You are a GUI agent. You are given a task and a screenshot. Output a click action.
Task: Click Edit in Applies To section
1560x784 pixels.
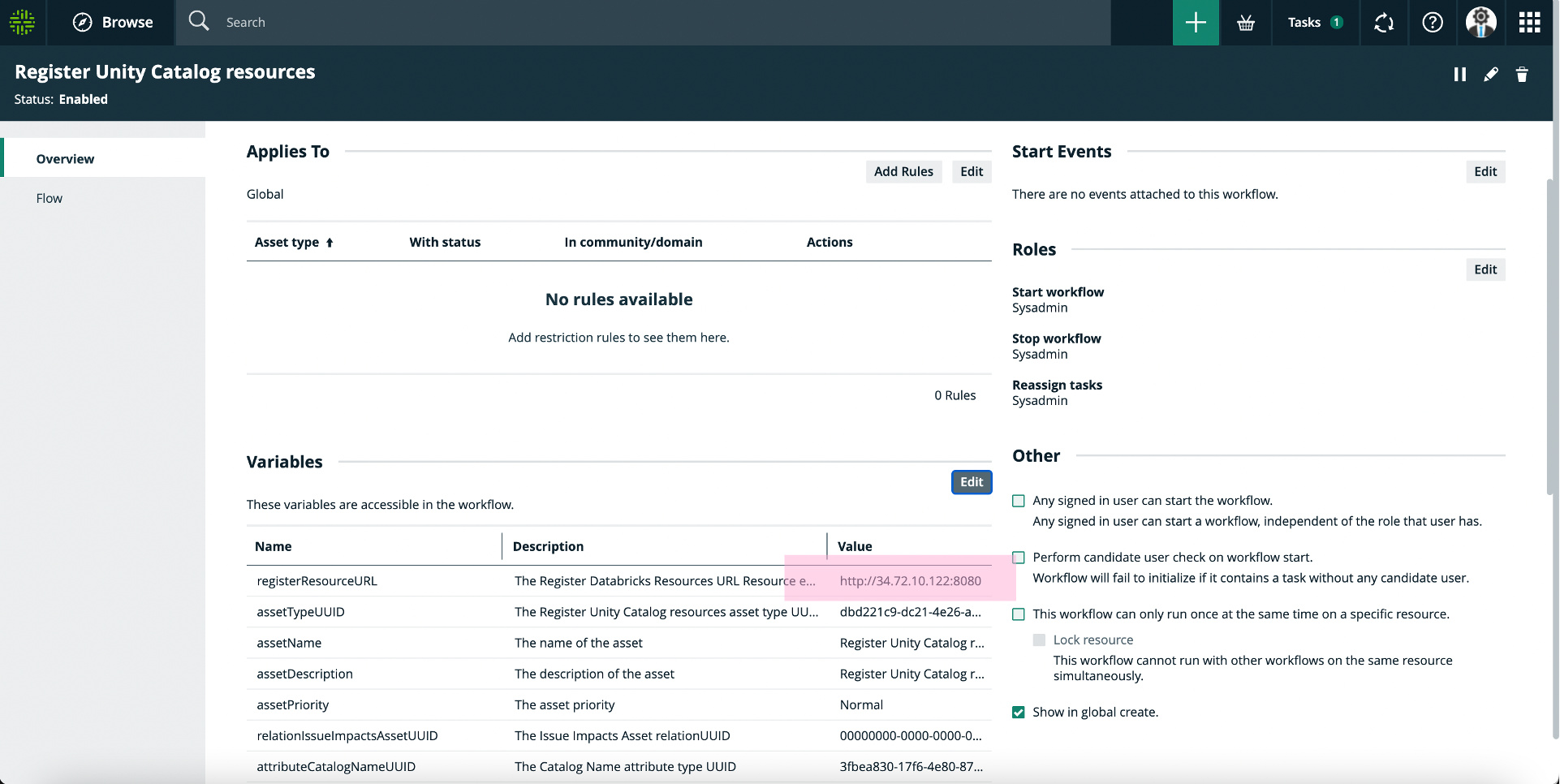972,171
